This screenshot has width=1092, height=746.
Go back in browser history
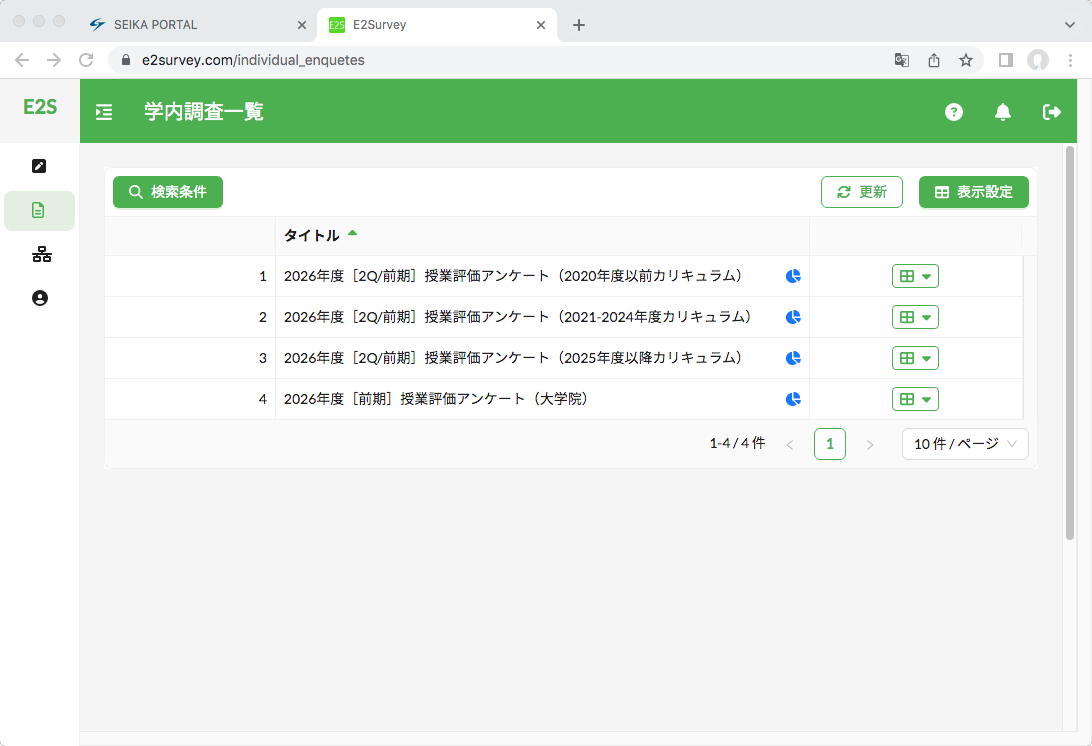click(x=22, y=60)
